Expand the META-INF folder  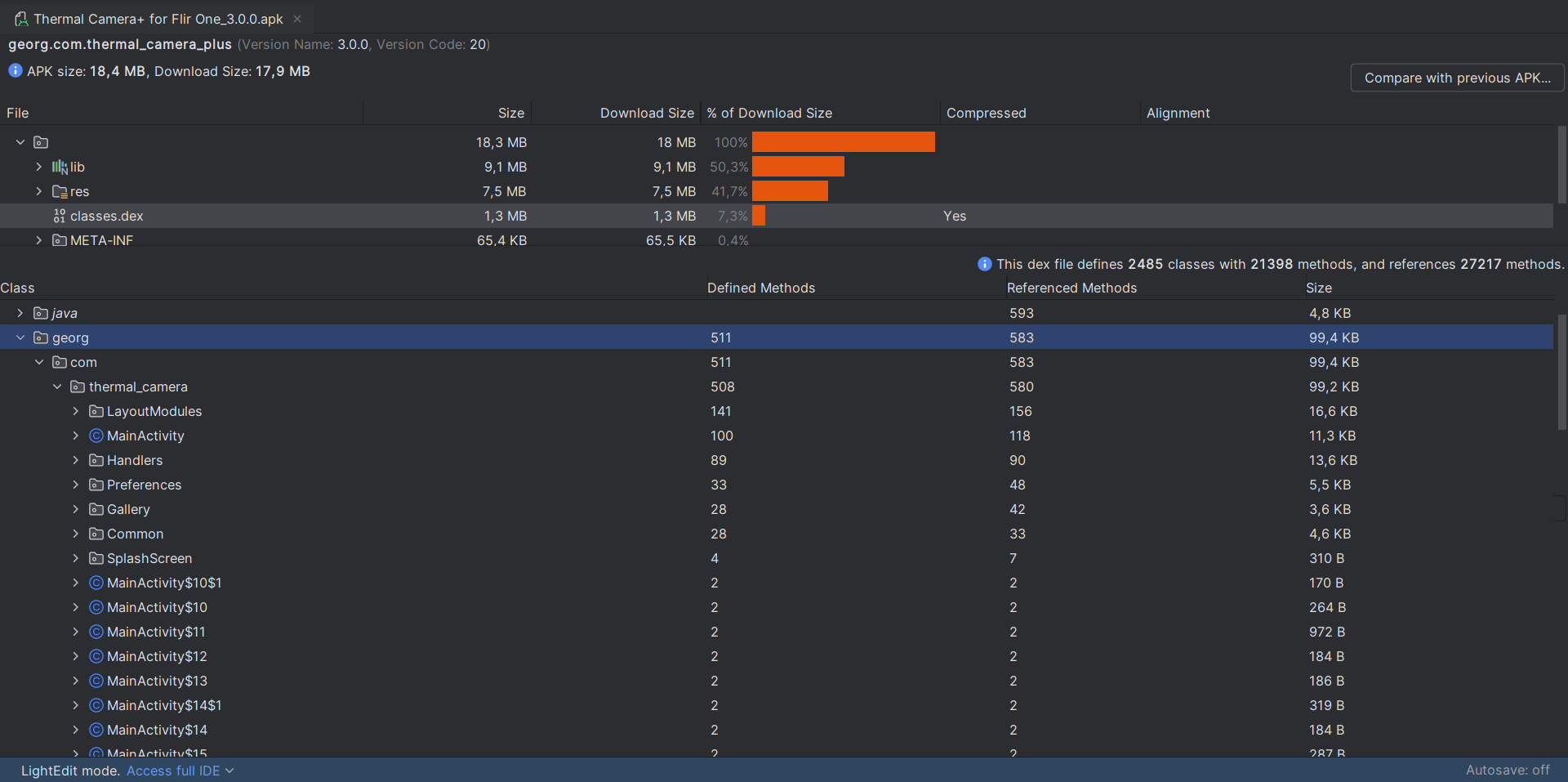(x=38, y=240)
